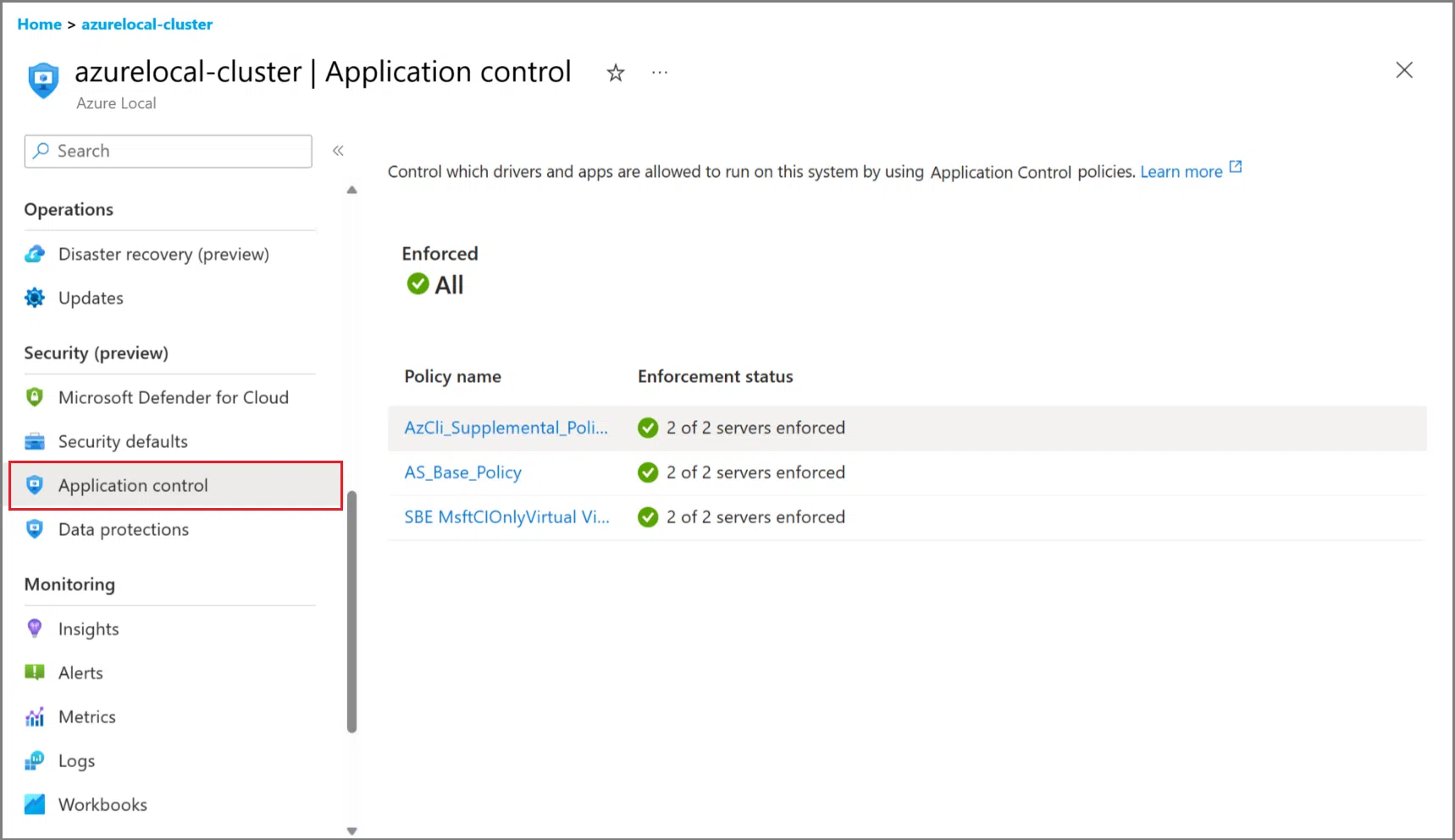The image size is (1455, 840).
Task: Click the Insights lightbulb icon
Action: tap(35, 628)
